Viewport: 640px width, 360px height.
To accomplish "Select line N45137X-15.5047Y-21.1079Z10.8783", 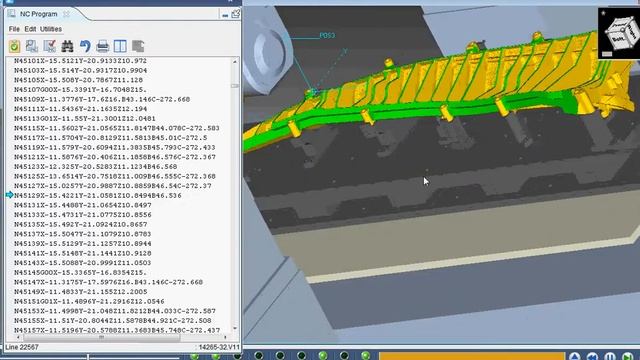I will pos(83,234).
